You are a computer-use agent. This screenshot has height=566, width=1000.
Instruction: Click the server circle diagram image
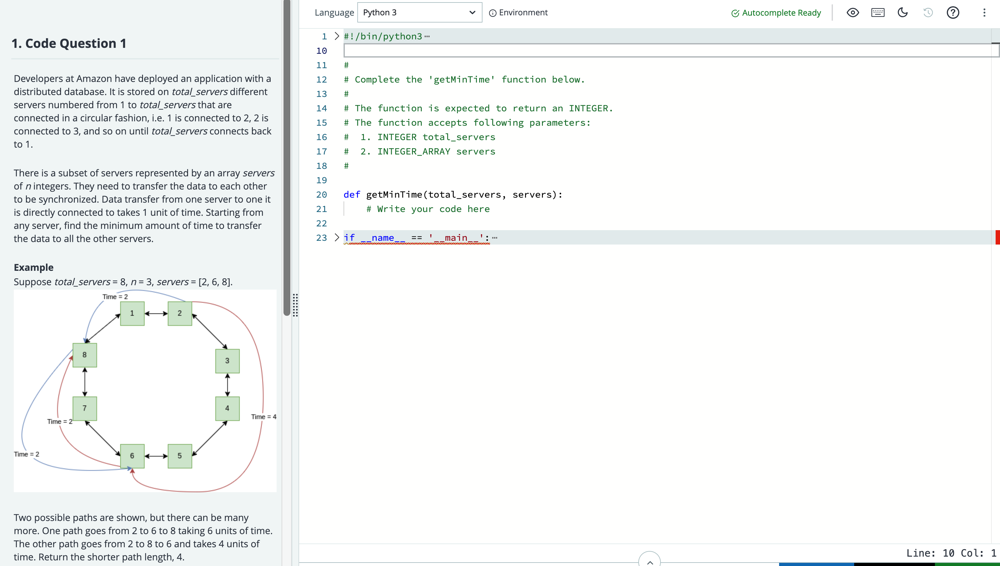pyautogui.click(x=145, y=390)
